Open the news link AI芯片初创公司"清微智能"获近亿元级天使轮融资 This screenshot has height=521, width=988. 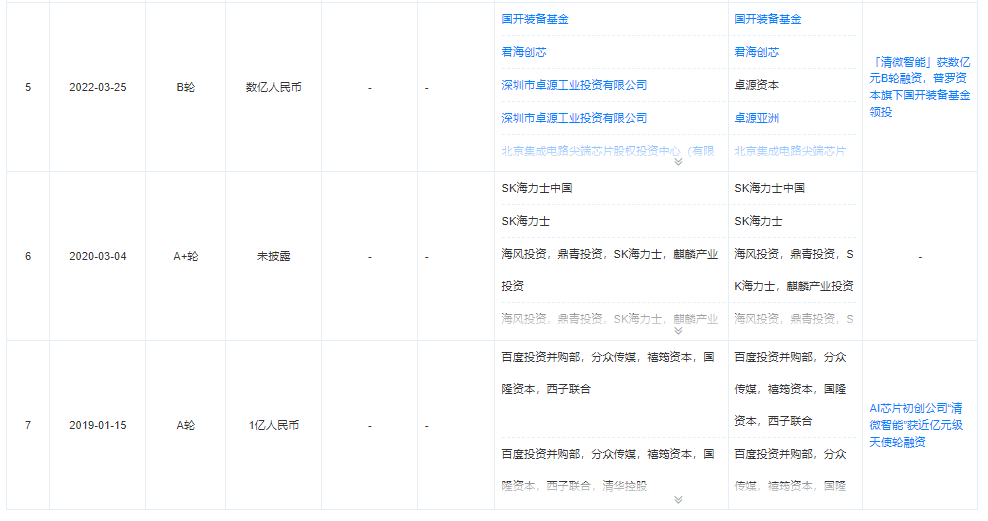[x=916, y=425]
